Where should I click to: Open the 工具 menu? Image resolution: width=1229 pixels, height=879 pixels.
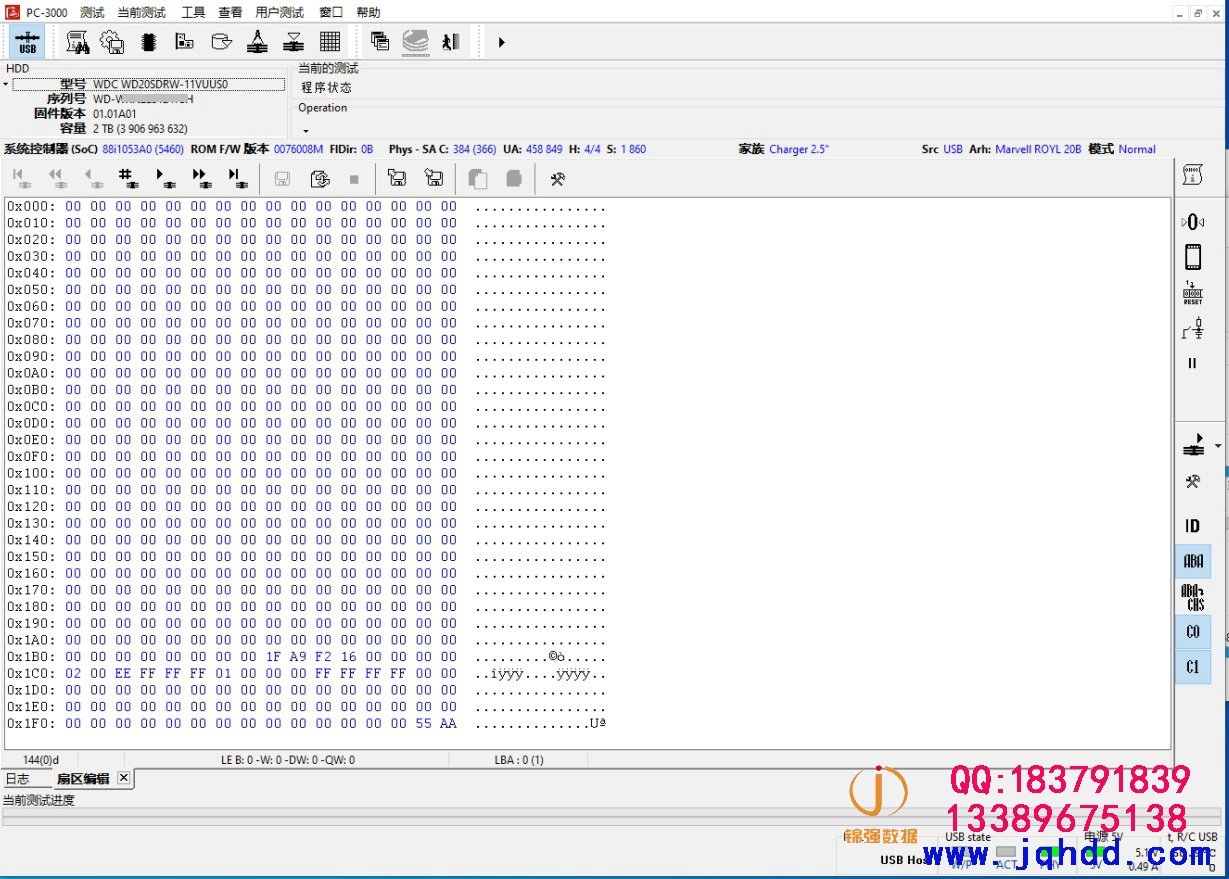[193, 12]
